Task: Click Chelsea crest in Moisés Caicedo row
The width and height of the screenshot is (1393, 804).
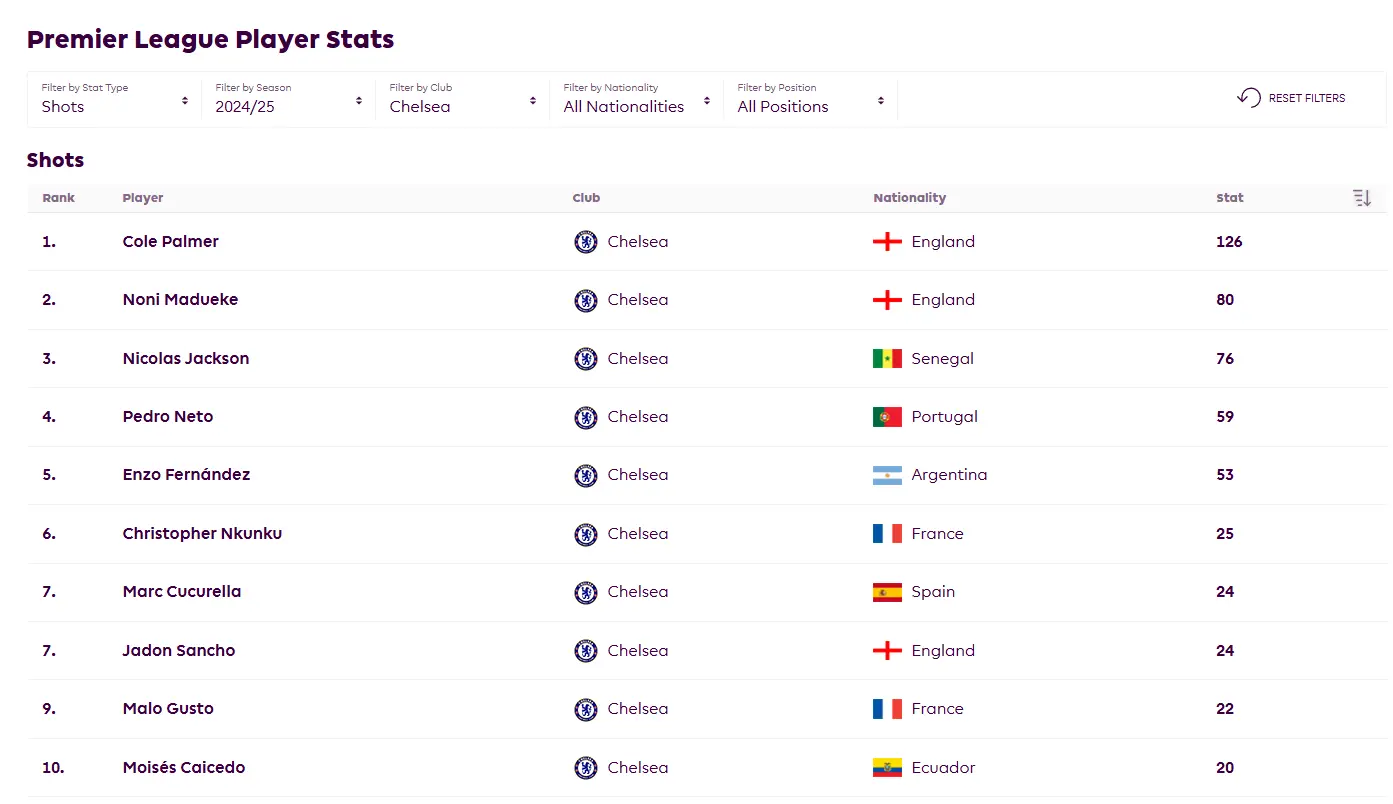Action: pos(586,768)
